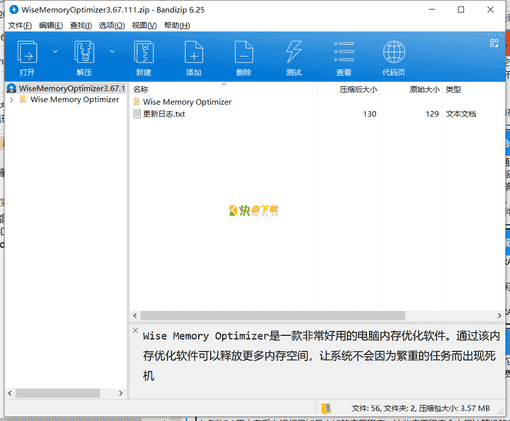Image resolution: width=510 pixels, height=421 pixels.
Task: Click the left arrow of file list scrollbar
Action: click(135, 315)
